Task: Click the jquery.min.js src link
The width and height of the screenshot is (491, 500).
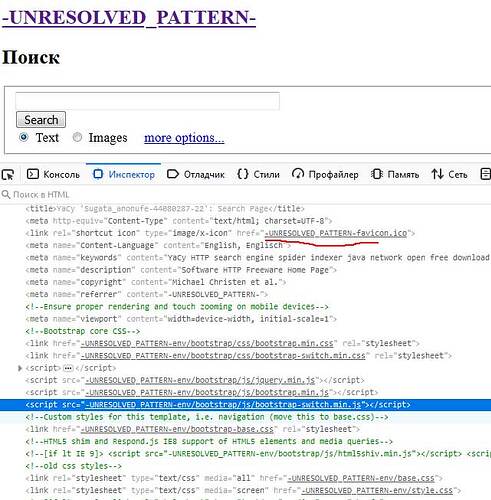Action: point(200,380)
